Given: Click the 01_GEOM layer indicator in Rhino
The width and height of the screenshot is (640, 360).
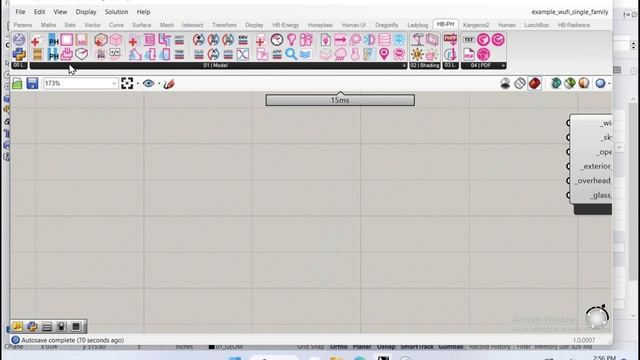Looking at the screenshot, I should (x=226, y=347).
